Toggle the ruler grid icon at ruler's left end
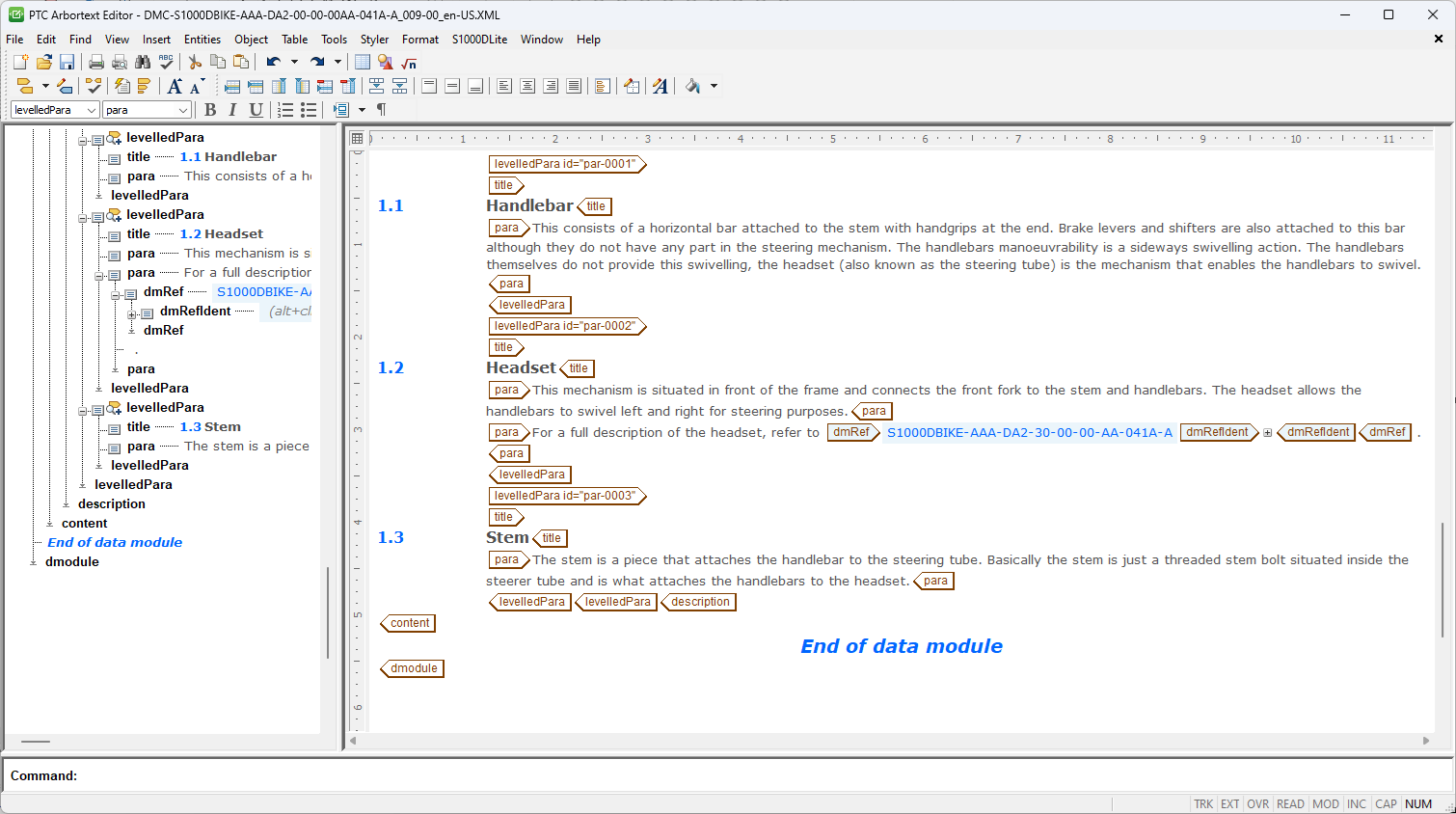The width and height of the screenshot is (1456, 814). click(x=358, y=139)
